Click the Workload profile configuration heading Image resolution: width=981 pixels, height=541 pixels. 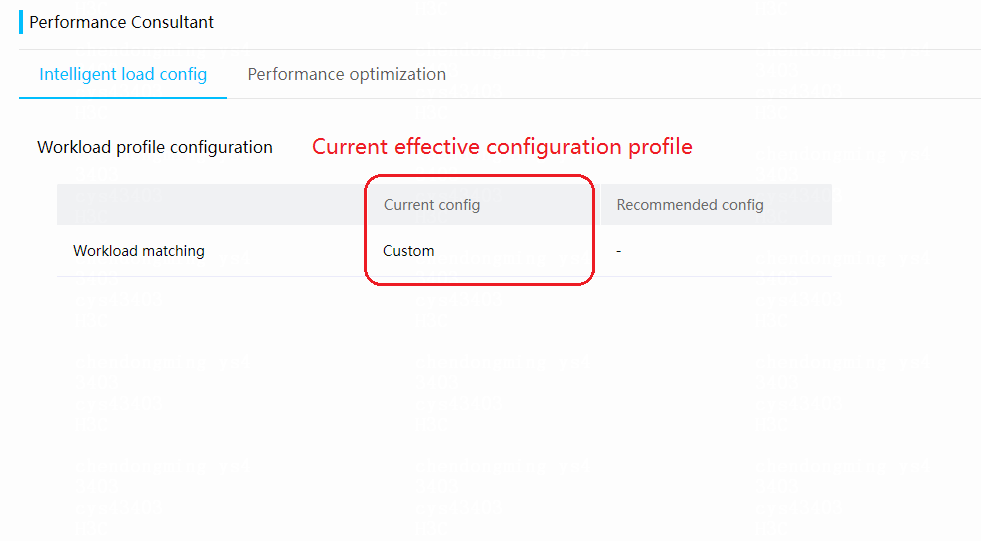pyautogui.click(x=155, y=148)
